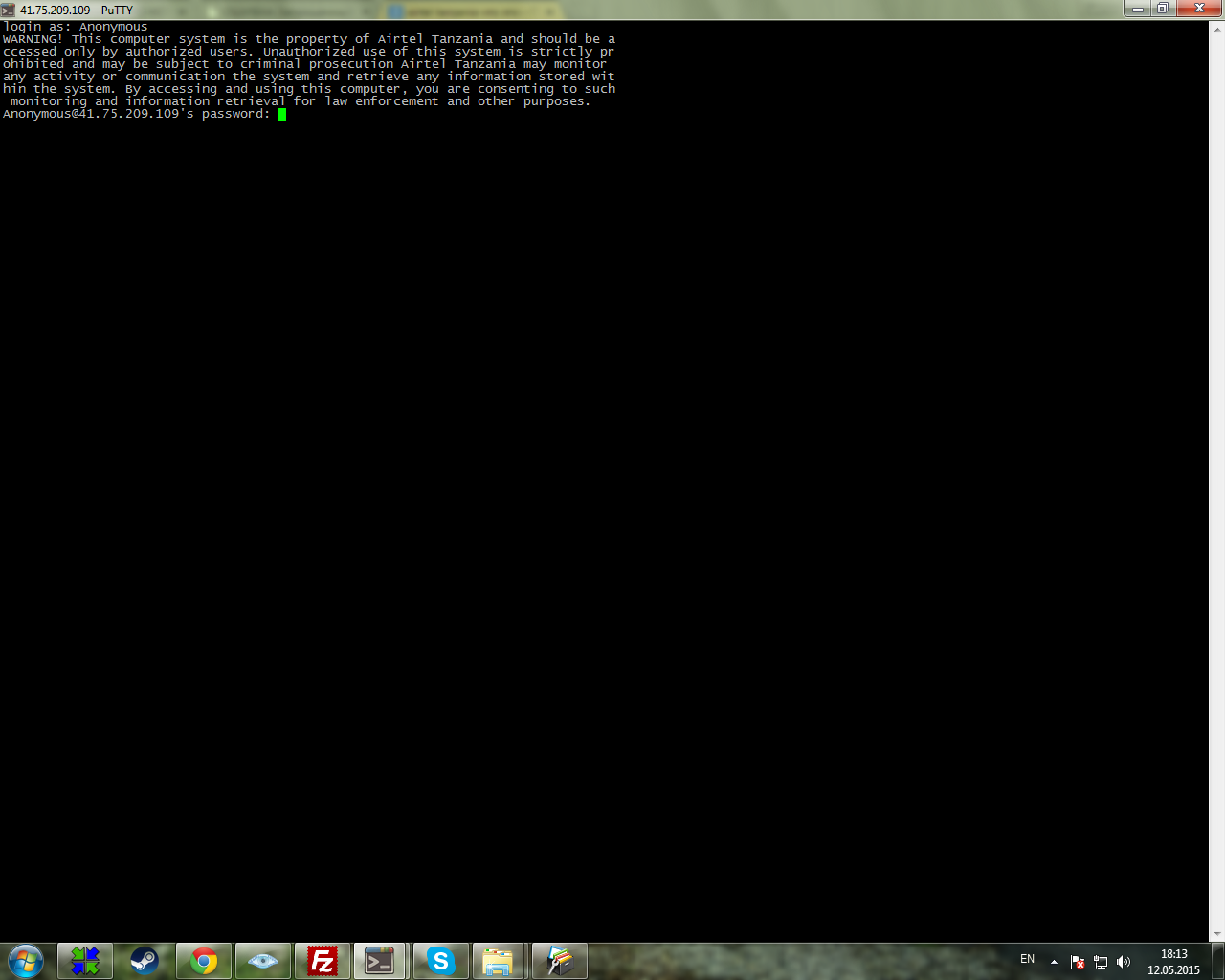Restore down the PuTTY window
This screenshot has height=980, width=1225.
1163,9
